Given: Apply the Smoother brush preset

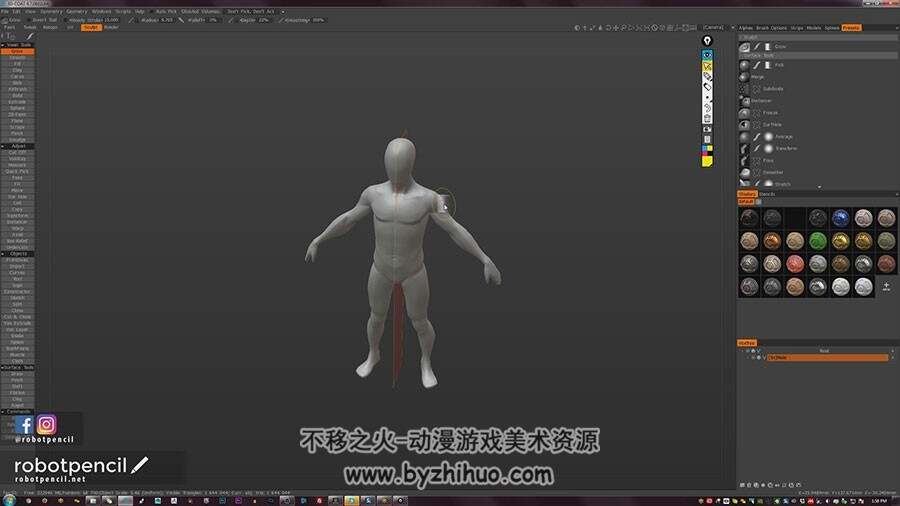Looking at the screenshot, I should point(773,173).
